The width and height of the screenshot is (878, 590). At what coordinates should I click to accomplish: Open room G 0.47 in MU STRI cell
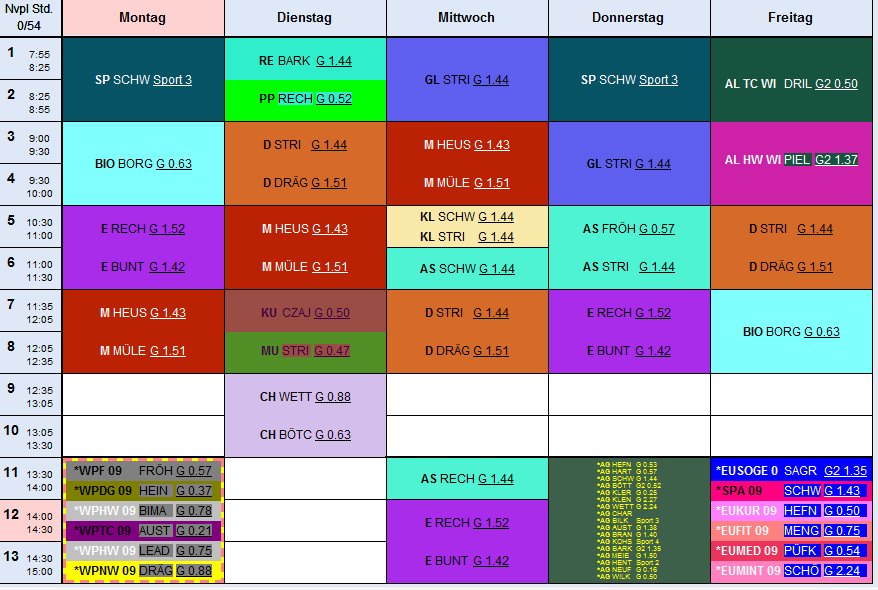[332, 351]
